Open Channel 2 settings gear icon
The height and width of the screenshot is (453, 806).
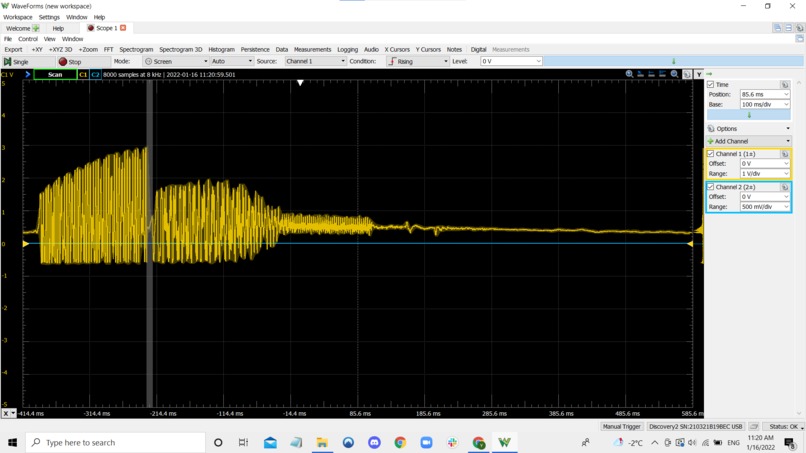(x=784, y=187)
